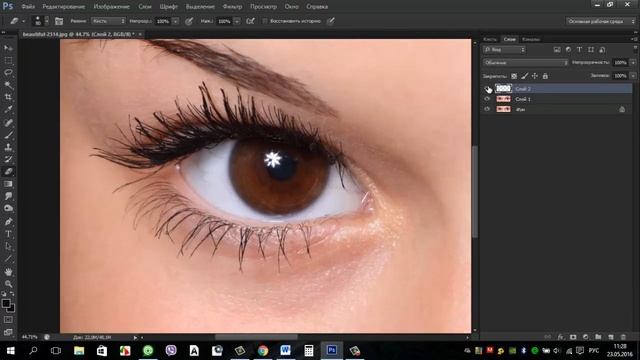Open the eraser opacity slider dropdown arrow
Viewport: 640px width, 360px height.
[x=176, y=21]
